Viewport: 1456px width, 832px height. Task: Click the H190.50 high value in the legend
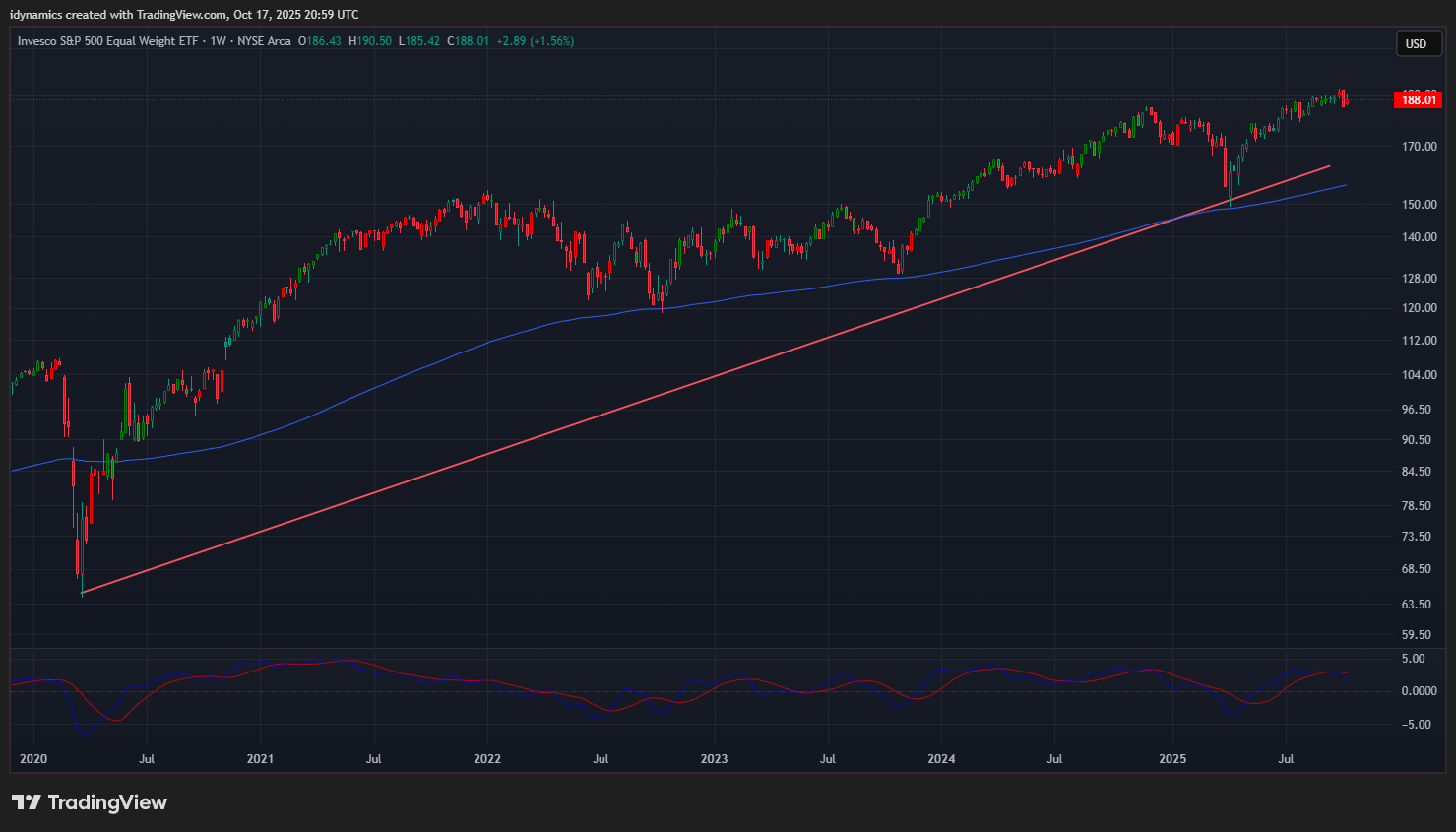point(370,41)
